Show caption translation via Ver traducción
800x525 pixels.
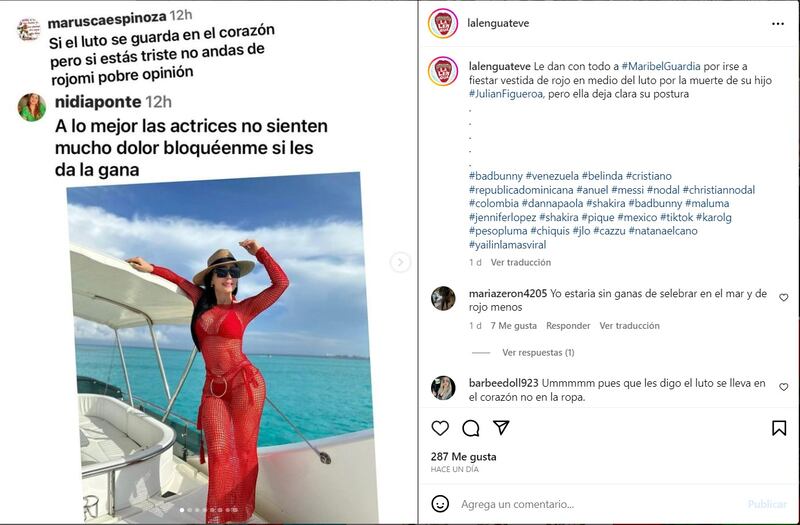[x=520, y=262]
